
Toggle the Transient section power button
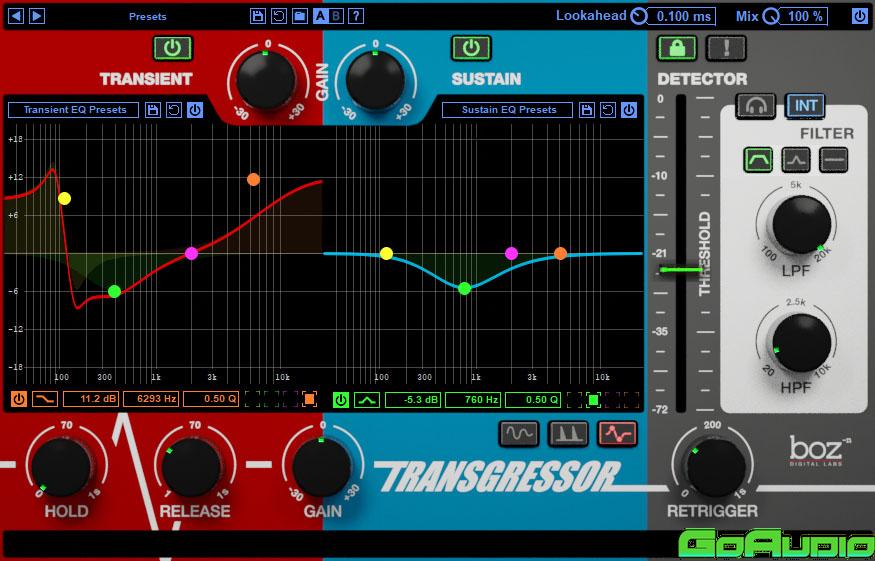(x=172, y=48)
